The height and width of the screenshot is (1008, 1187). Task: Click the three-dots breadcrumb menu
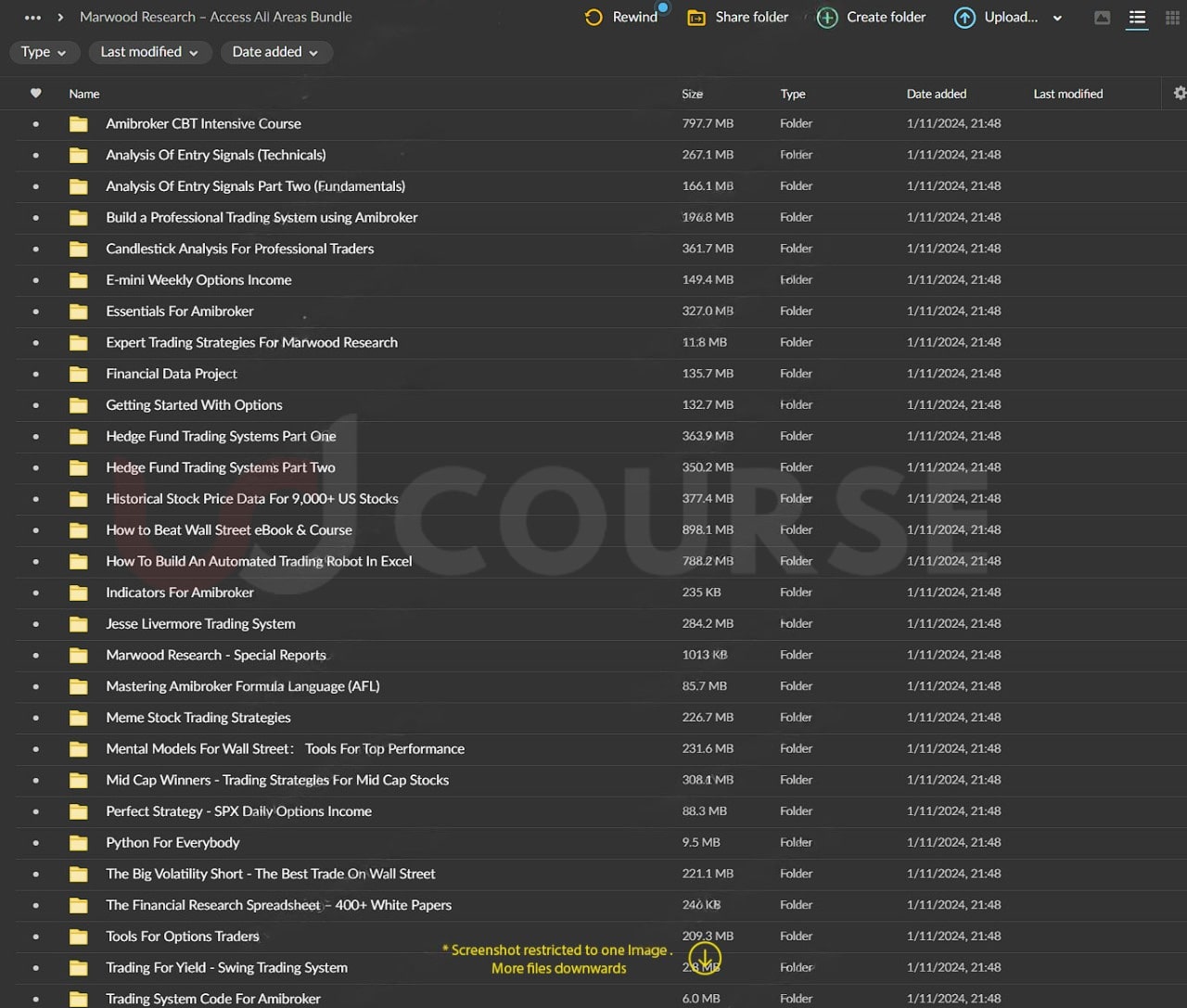tap(32, 18)
